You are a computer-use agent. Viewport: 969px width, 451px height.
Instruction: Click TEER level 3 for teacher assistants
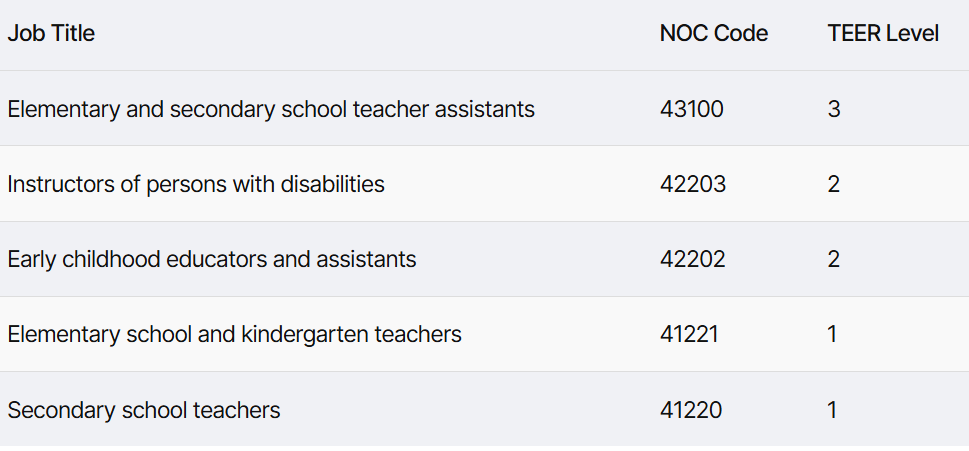pos(834,109)
